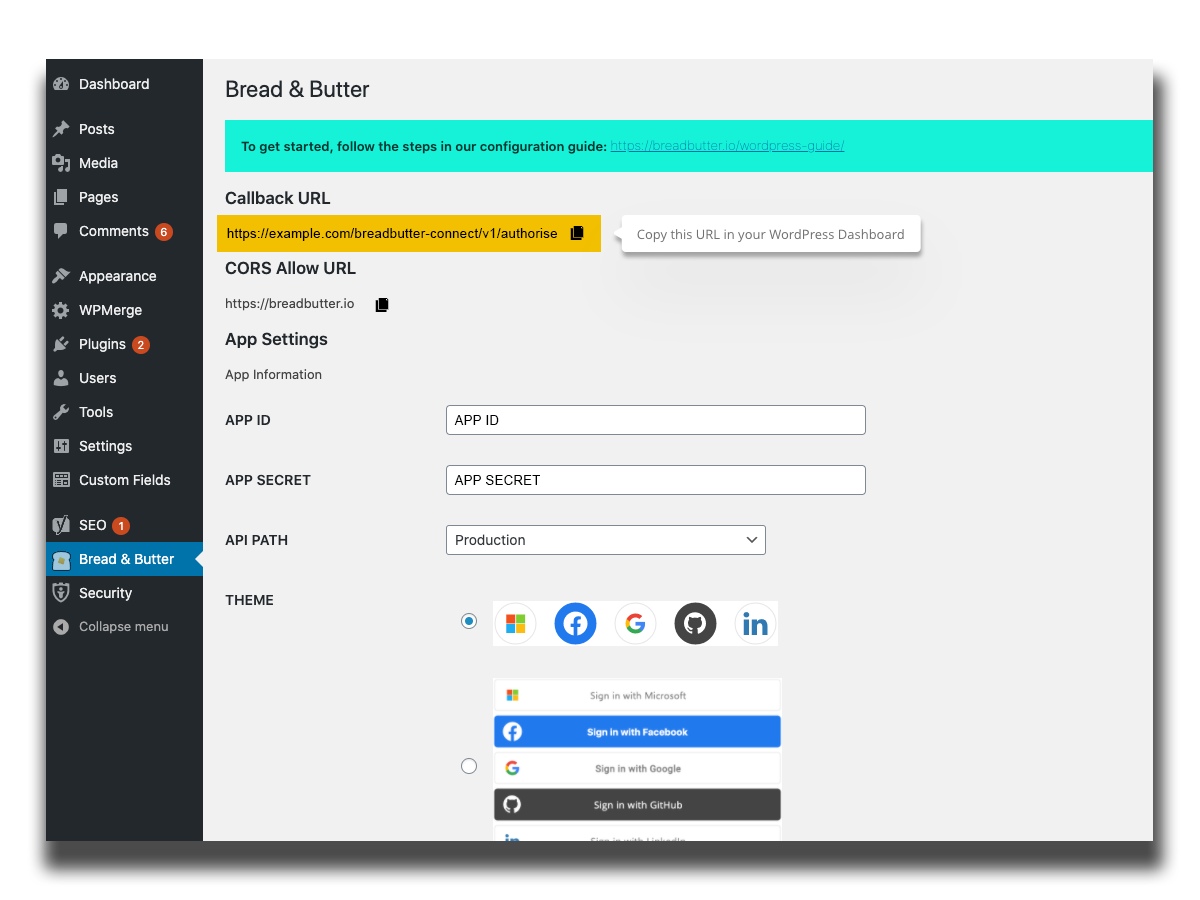Select the Microsoft tile icon in theme preview
This screenshot has height=900, width=1200.
coord(515,622)
